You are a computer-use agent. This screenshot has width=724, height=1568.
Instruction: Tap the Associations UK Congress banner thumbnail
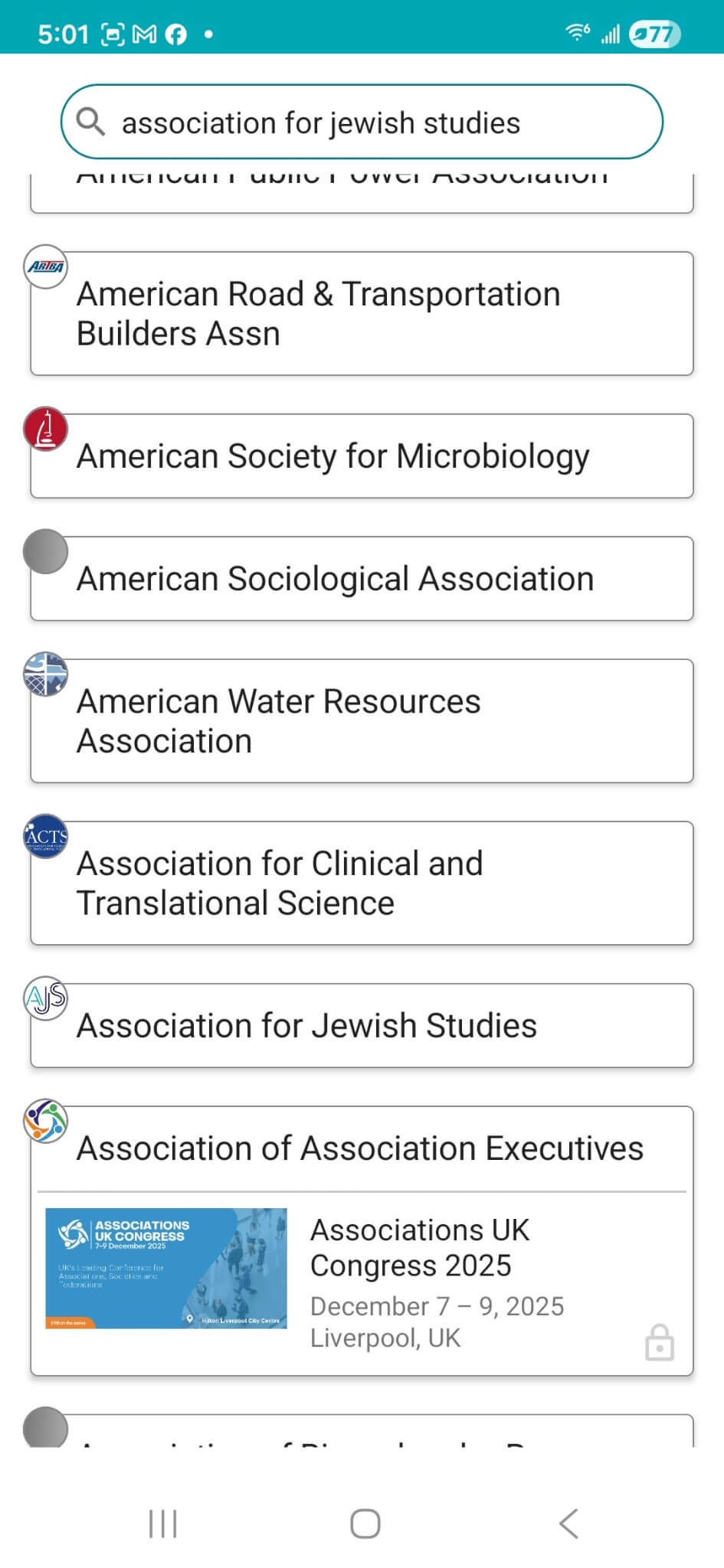166,1268
